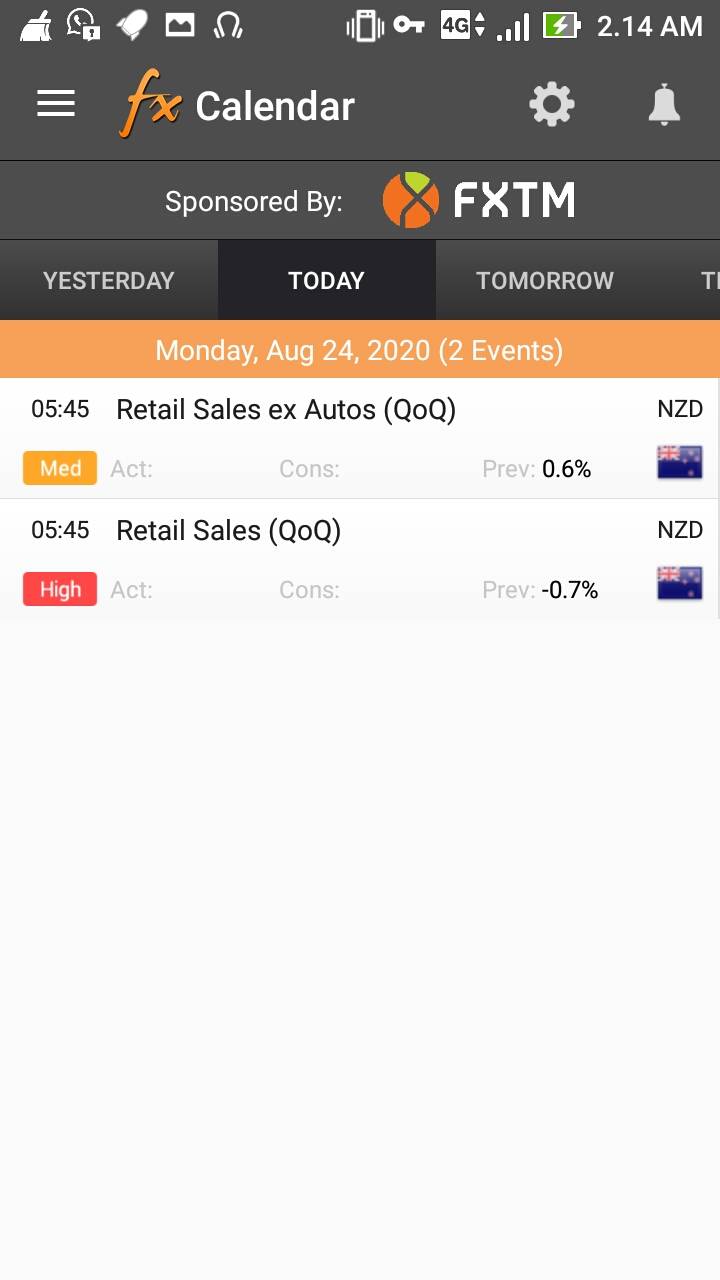Tap the notification bell icon

(x=664, y=104)
